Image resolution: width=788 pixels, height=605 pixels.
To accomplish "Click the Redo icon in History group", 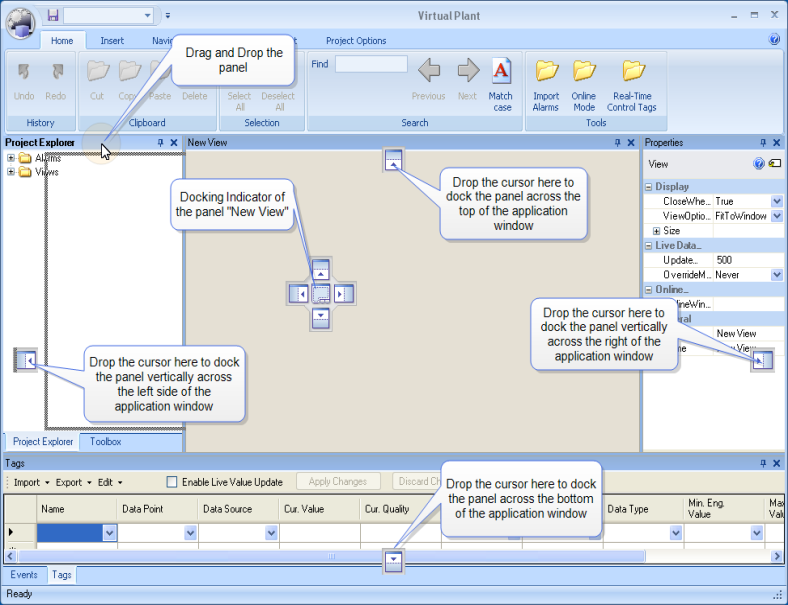I will (56, 71).
